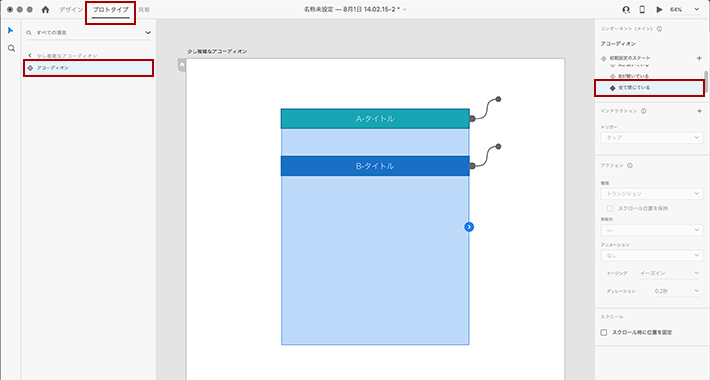The image size is (710, 380).
Task: Open the トリガー タップ dropdown
Action: [652, 138]
